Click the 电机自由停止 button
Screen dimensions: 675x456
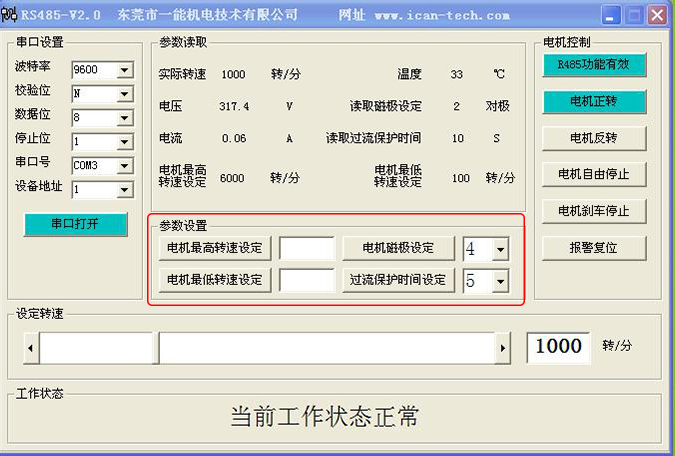[x=594, y=174]
